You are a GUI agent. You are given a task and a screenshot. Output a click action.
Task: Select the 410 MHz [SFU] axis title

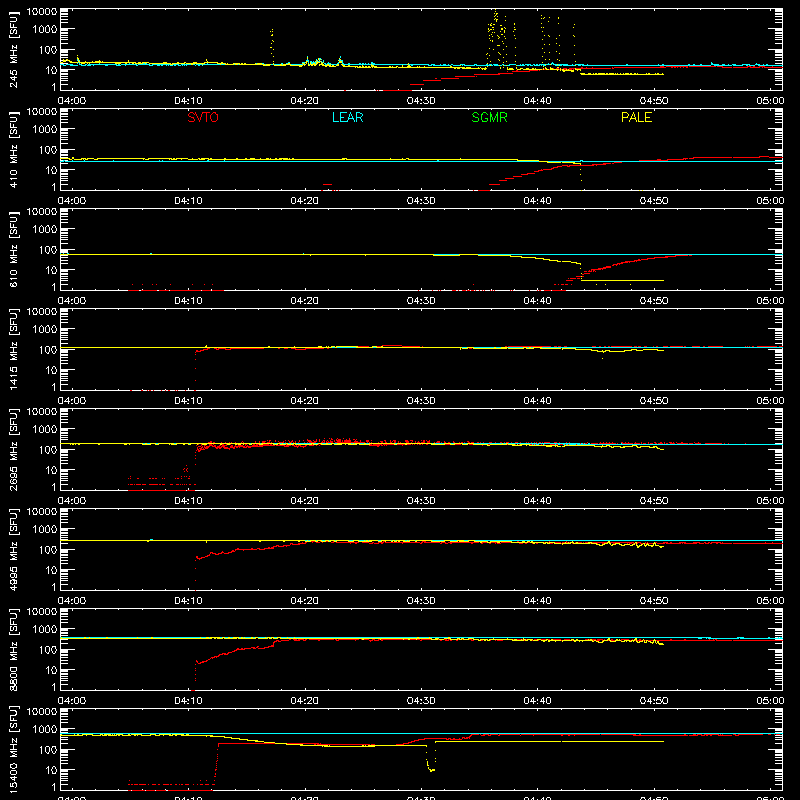click(14, 149)
